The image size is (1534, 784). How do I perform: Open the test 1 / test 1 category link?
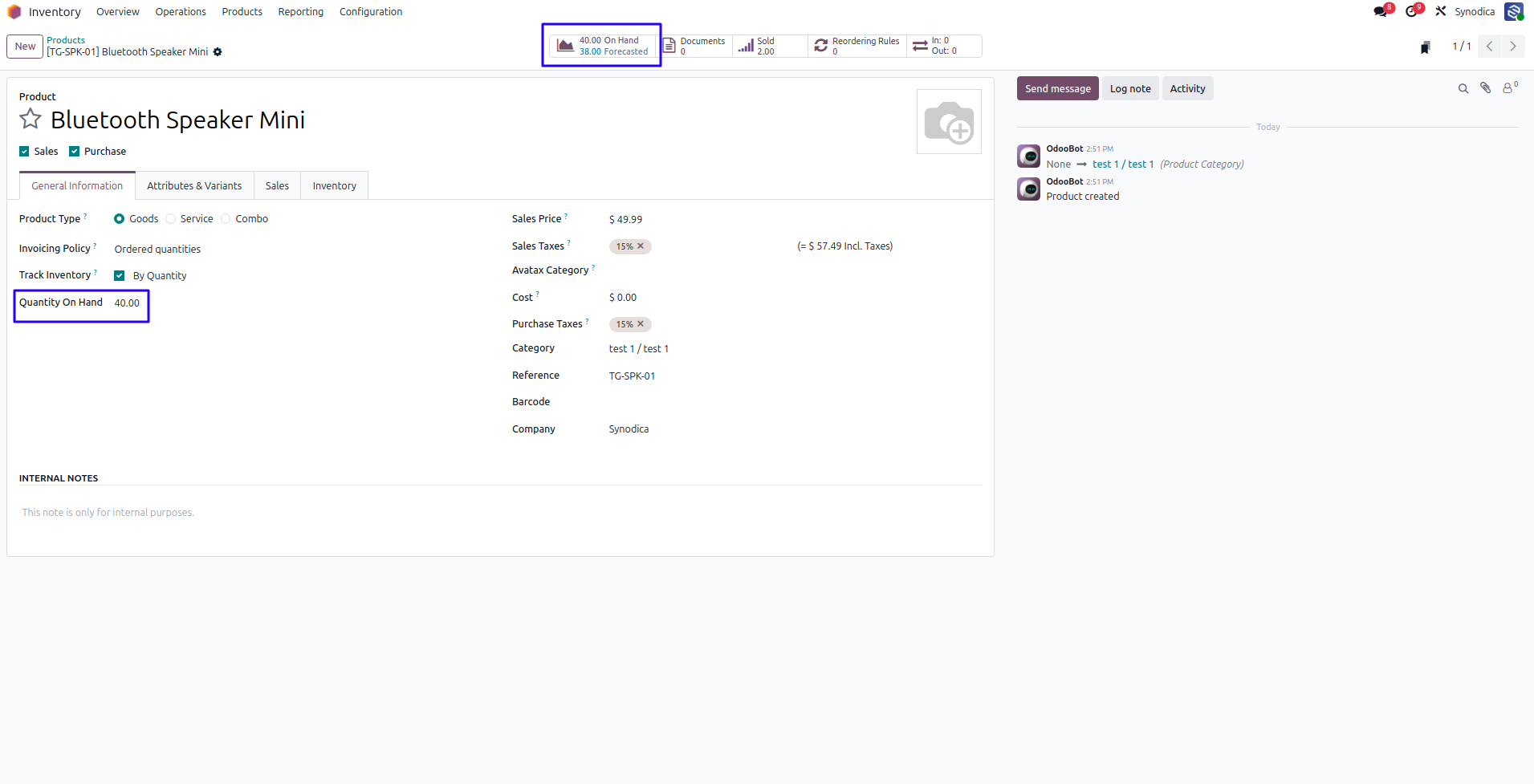coord(1123,165)
